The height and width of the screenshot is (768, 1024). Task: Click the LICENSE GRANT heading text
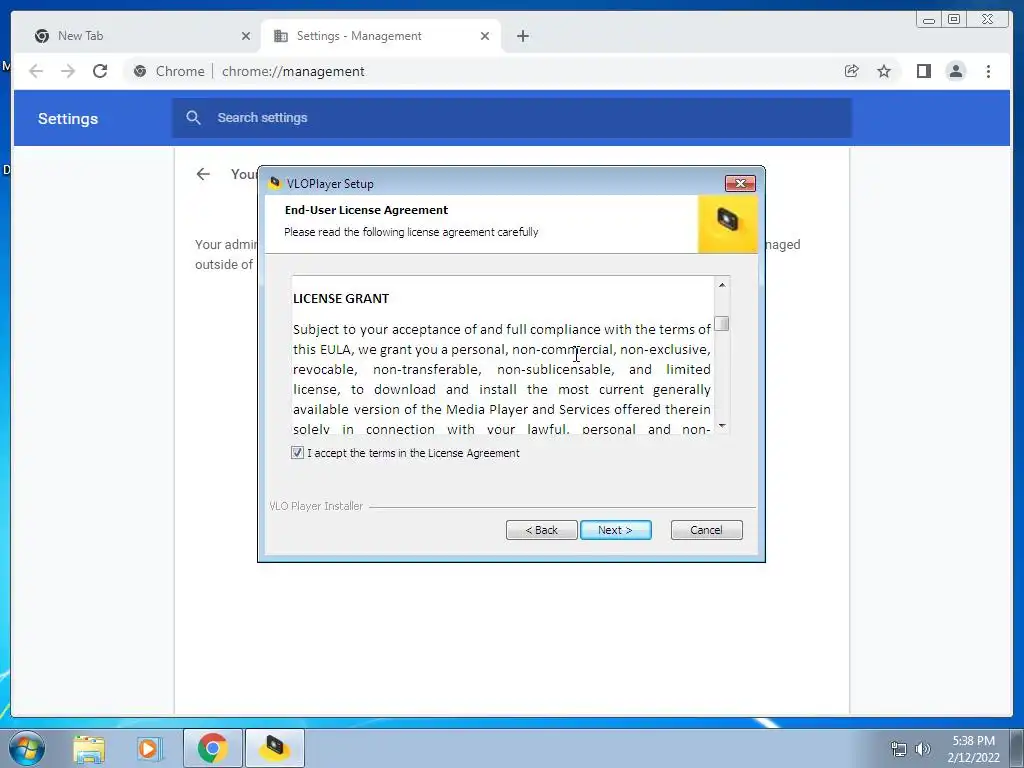341,298
